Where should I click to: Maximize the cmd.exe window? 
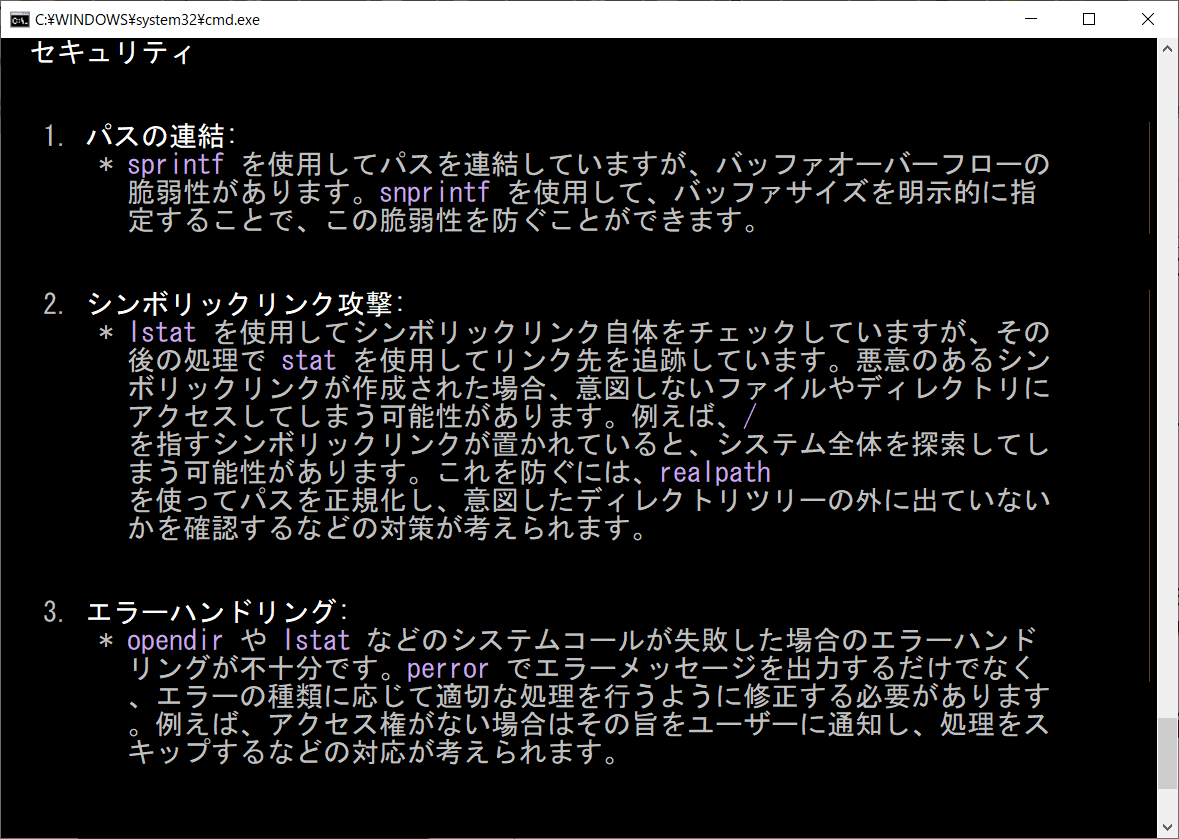tap(1089, 19)
